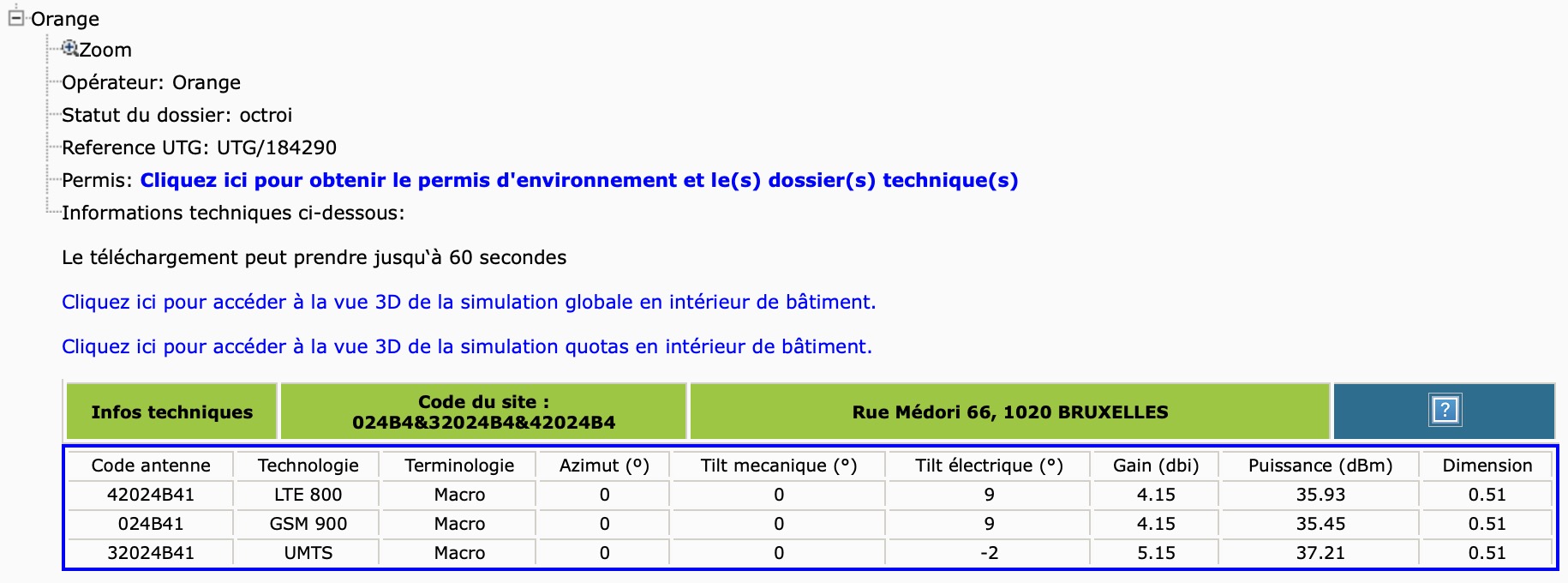Click the gain value '5.15'
The image size is (1568, 583).
pos(1156,553)
